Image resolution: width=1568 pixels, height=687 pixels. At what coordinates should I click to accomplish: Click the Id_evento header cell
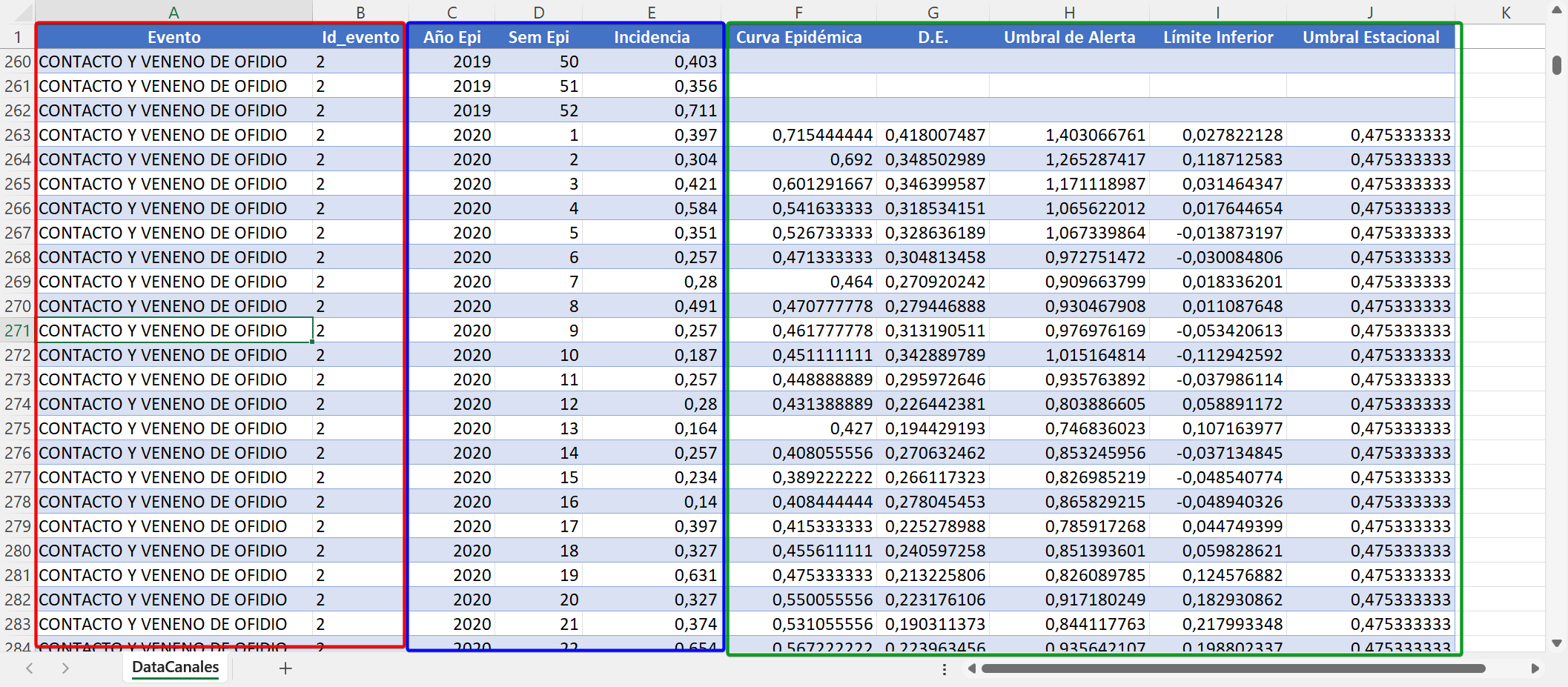(x=360, y=37)
